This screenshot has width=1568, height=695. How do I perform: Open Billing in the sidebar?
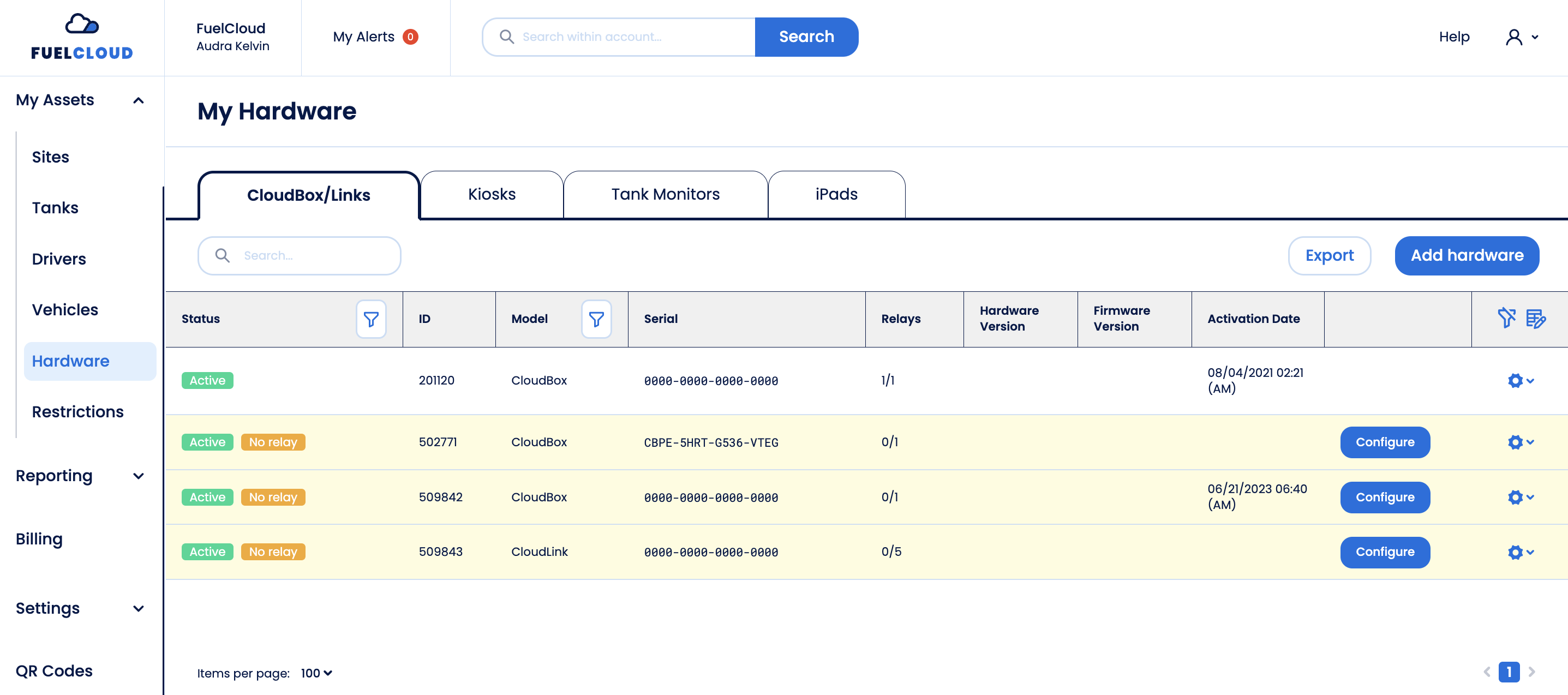click(x=39, y=539)
